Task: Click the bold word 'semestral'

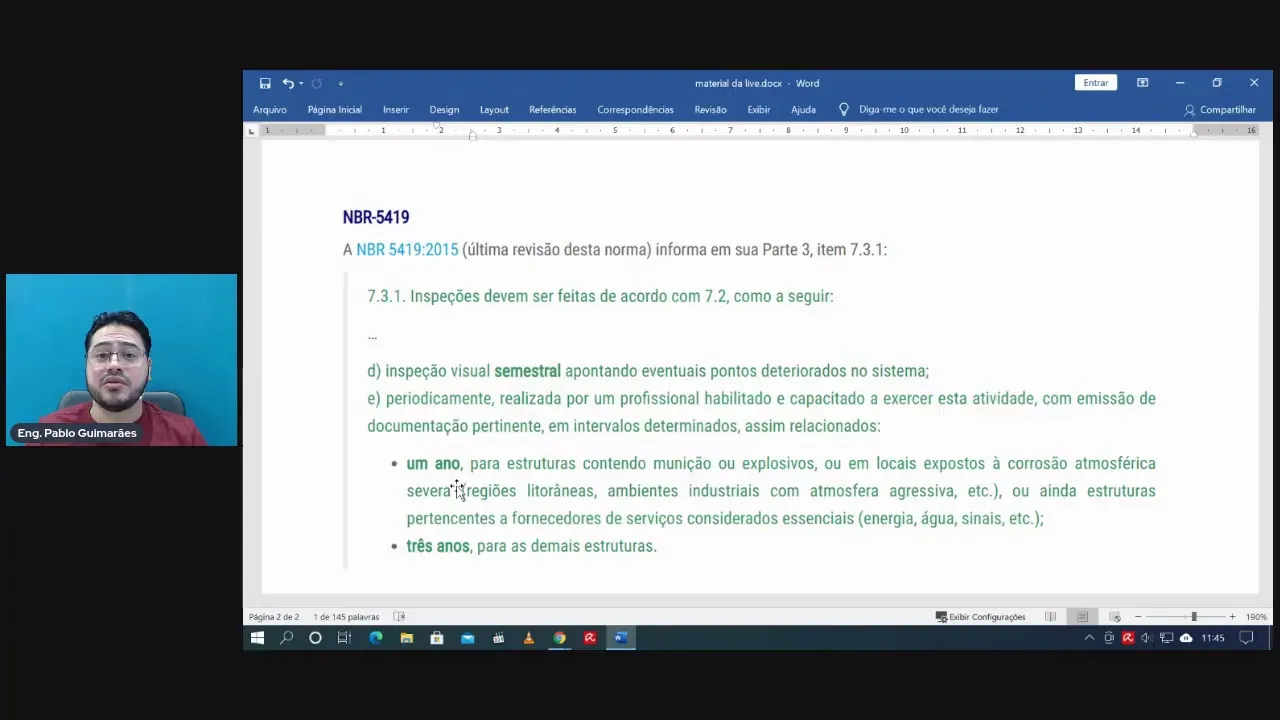Action: [x=527, y=371]
